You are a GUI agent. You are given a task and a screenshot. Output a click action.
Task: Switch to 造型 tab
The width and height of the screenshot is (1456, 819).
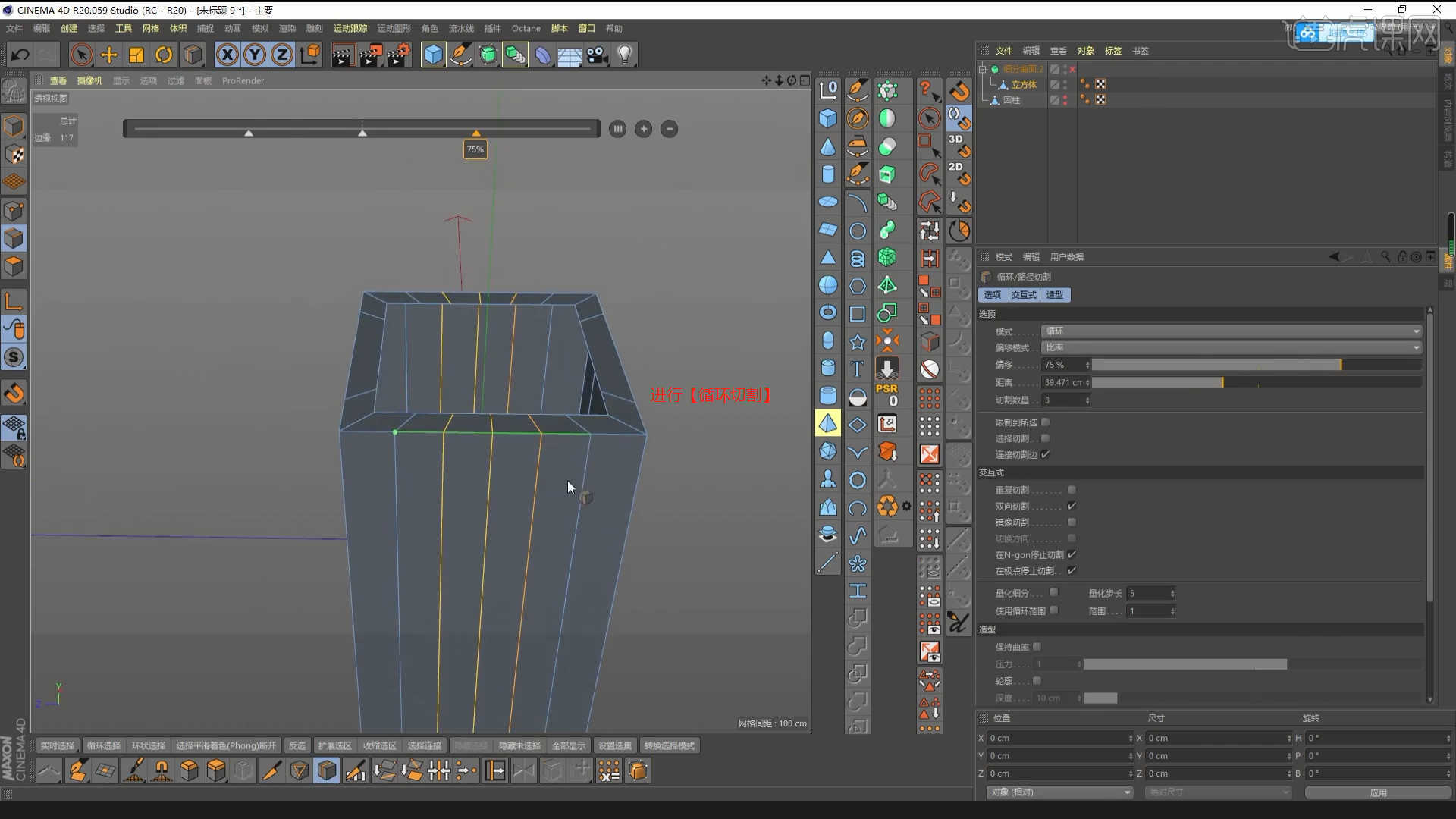coord(1055,294)
